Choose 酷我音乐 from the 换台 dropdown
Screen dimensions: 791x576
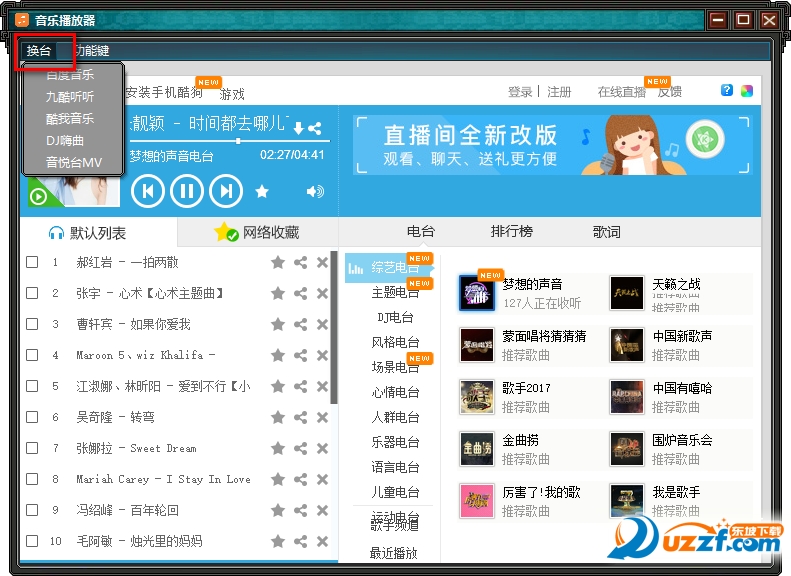click(x=70, y=119)
